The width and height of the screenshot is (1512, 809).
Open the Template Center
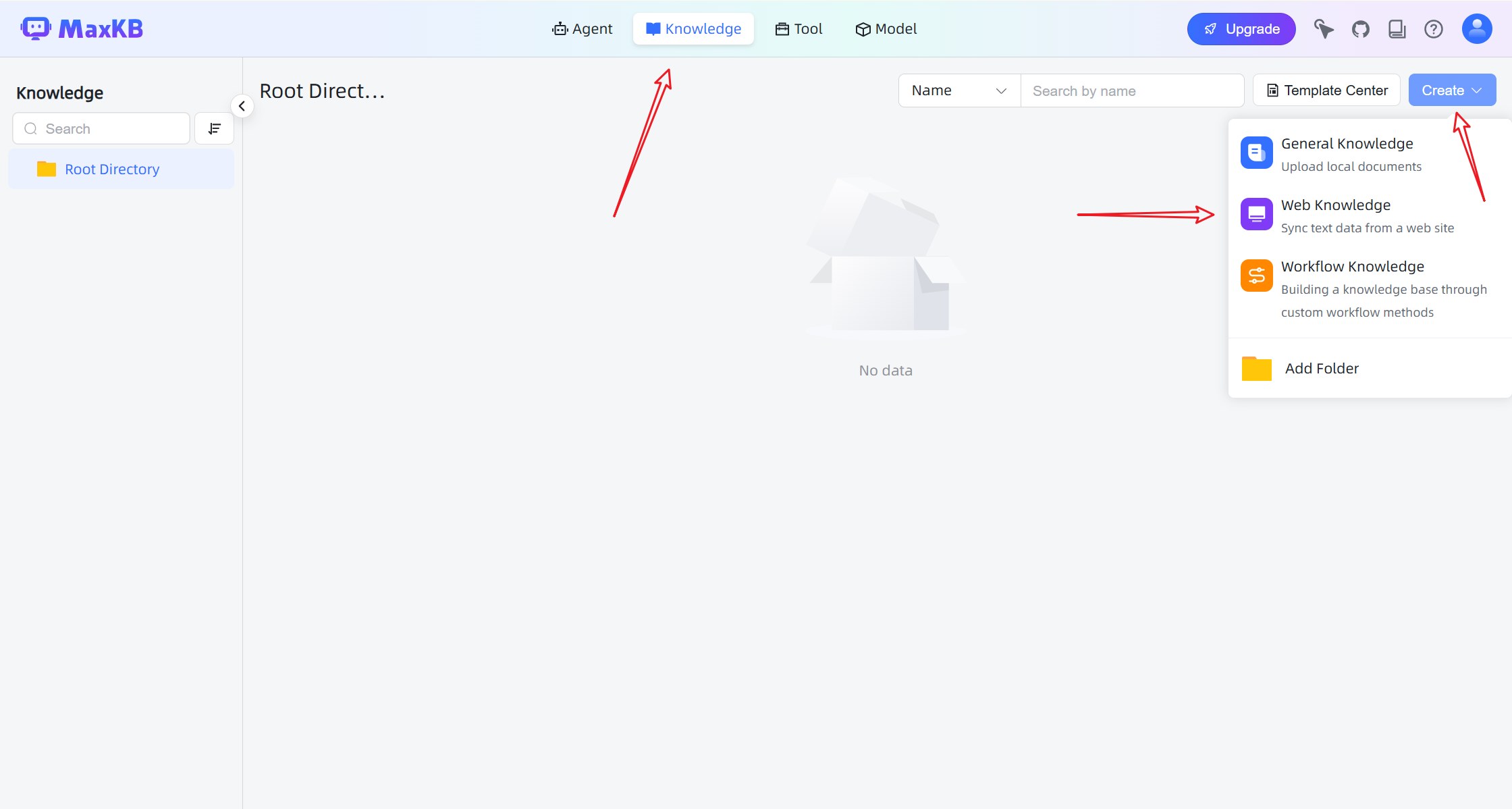[x=1326, y=90]
